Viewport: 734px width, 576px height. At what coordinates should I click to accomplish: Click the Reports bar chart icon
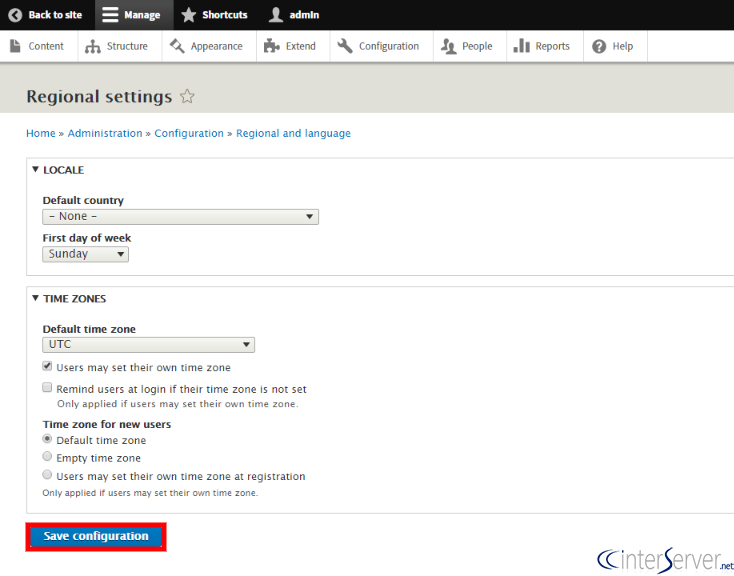point(521,46)
